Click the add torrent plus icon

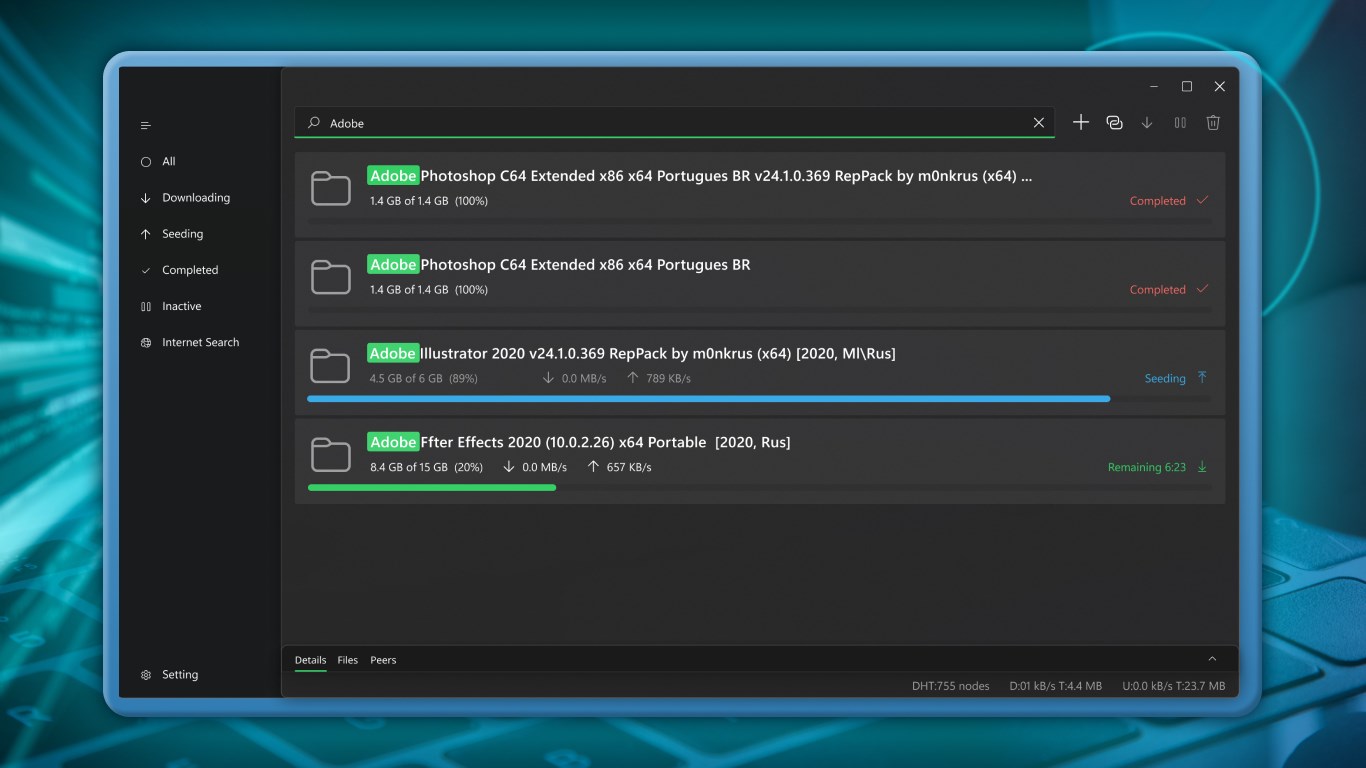tap(1081, 122)
